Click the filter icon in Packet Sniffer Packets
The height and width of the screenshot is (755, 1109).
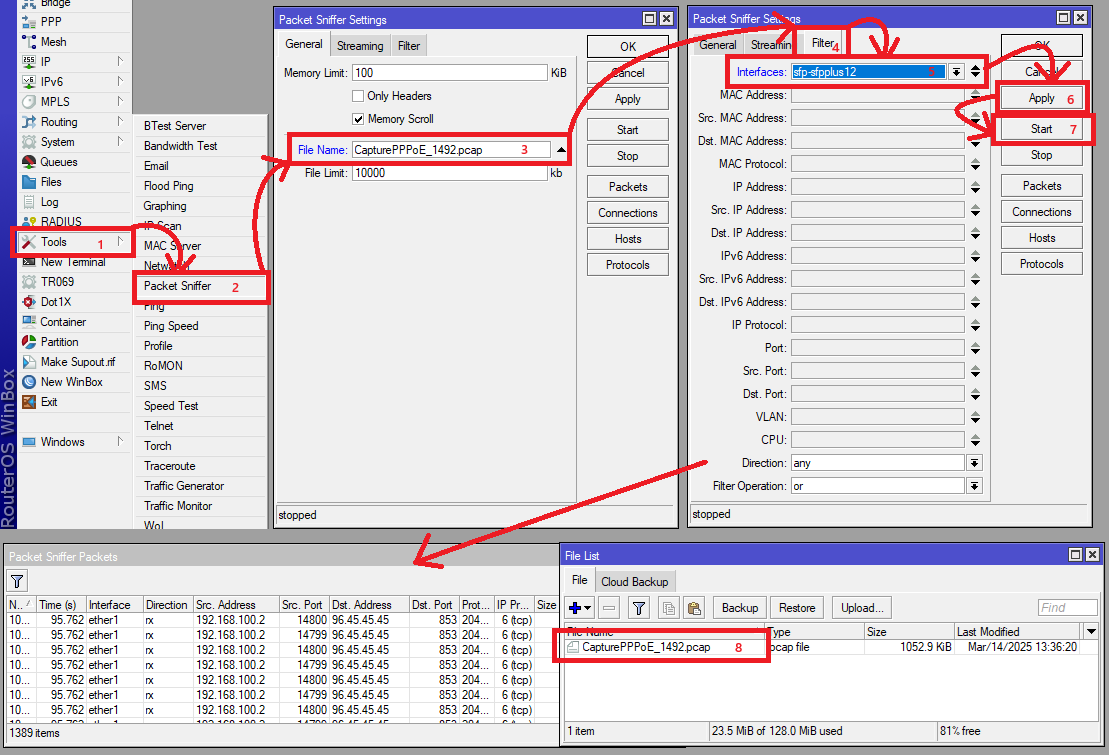(x=17, y=582)
